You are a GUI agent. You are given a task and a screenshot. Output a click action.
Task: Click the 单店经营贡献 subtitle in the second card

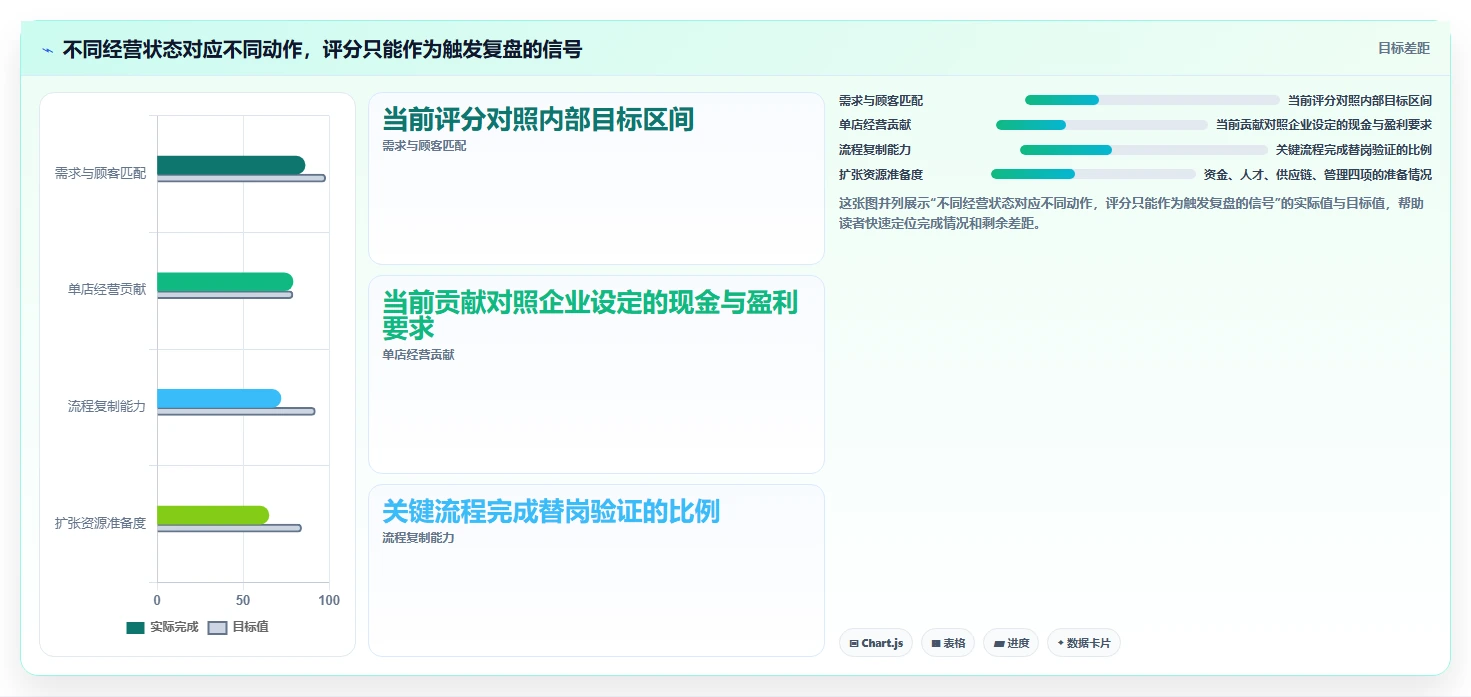(418, 355)
